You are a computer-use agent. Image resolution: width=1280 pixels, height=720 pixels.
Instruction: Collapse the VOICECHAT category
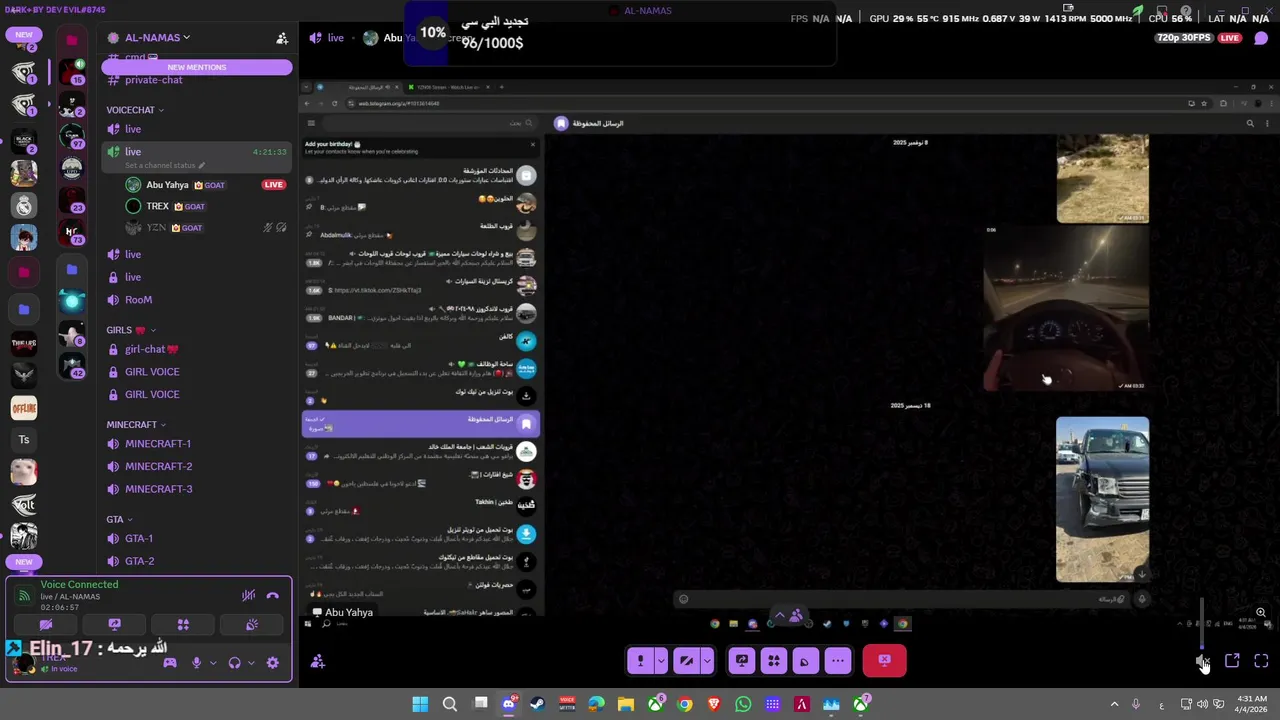point(134,110)
